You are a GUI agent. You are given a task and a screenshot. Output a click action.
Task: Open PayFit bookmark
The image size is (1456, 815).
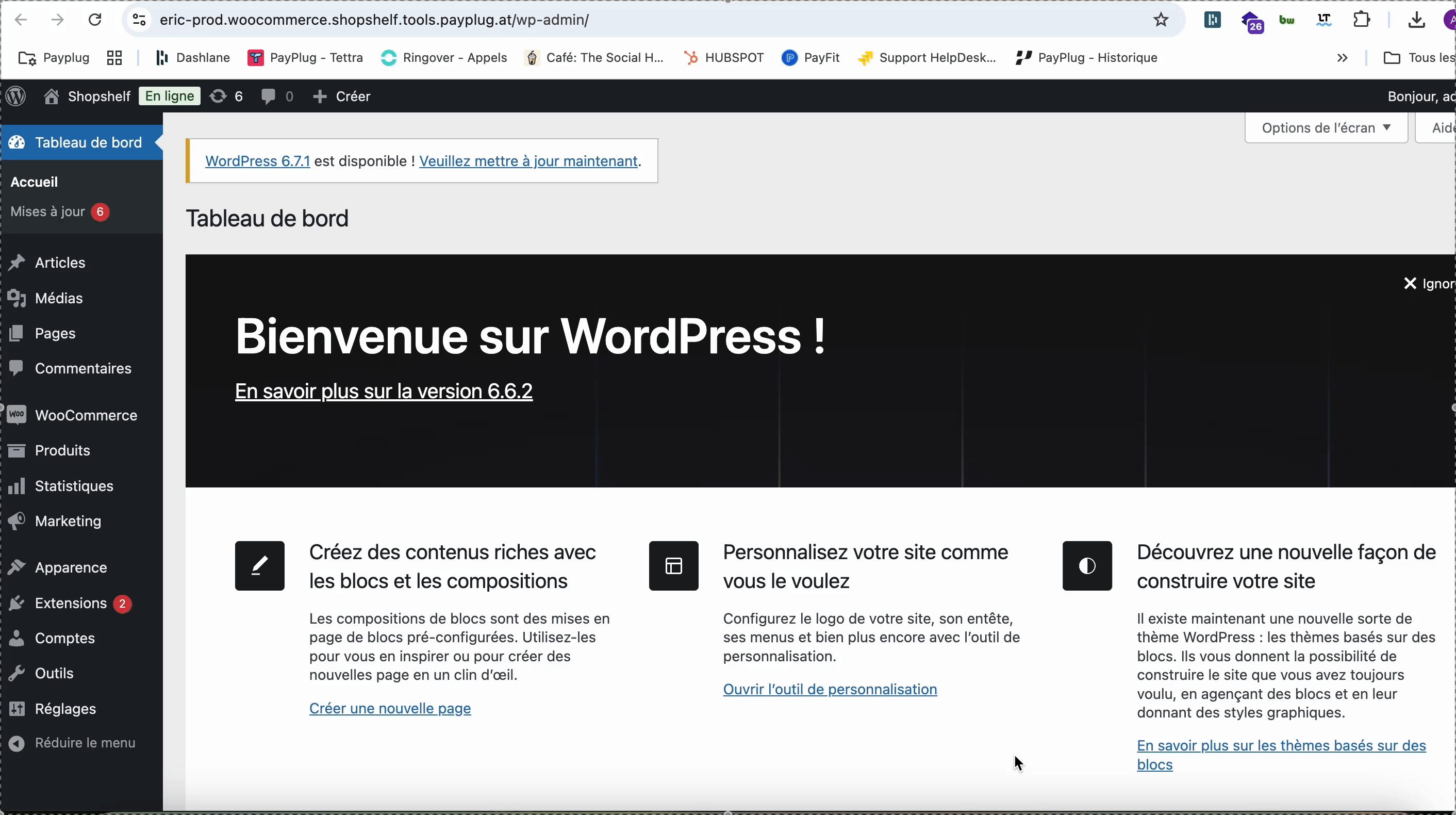pyautogui.click(x=811, y=58)
